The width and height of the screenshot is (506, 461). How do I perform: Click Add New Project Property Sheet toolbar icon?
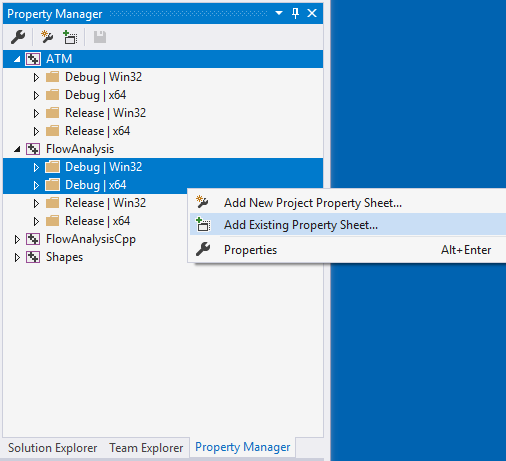click(x=47, y=37)
